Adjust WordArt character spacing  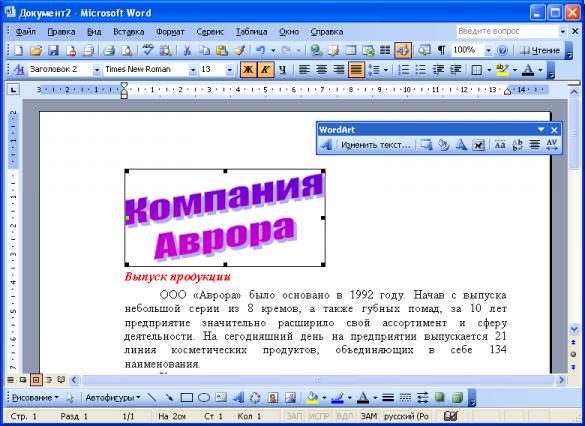pos(552,145)
